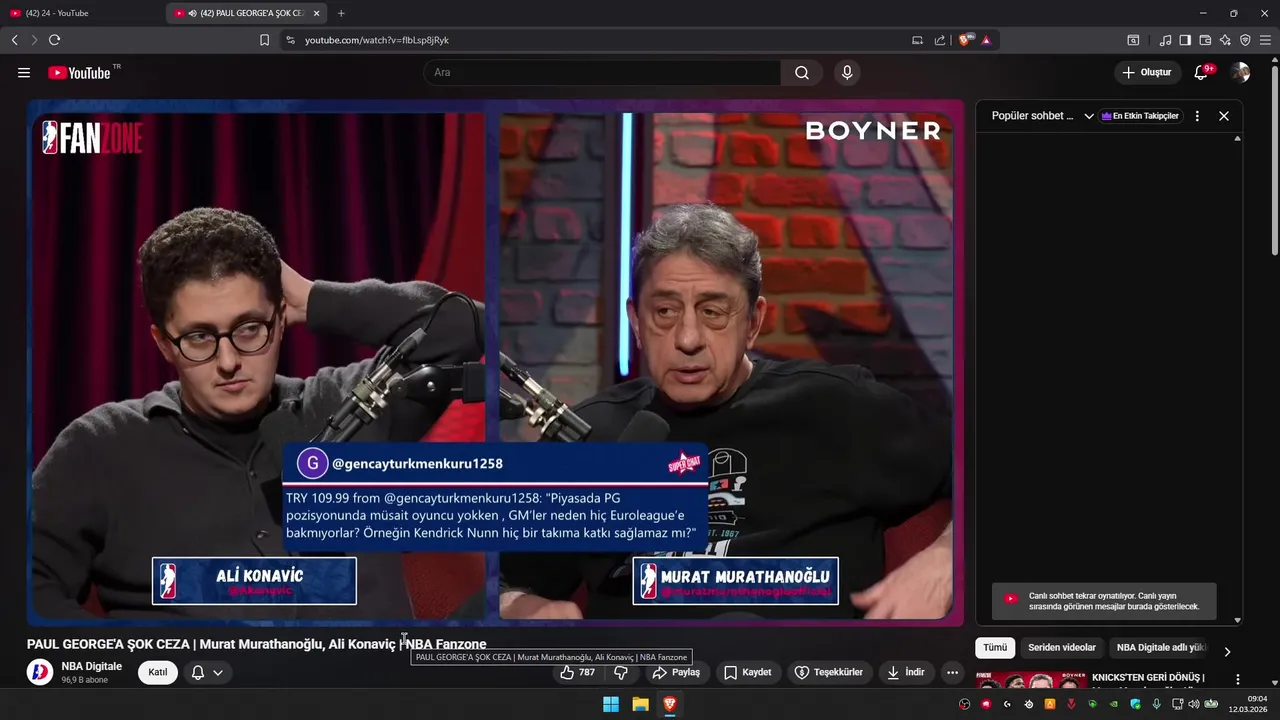Close the live chat replay panel

click(x=1224, y=116)
